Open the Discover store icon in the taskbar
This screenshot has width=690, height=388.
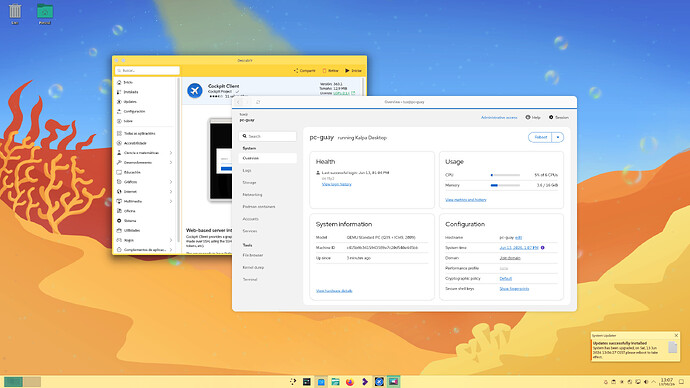click(321, 381)
